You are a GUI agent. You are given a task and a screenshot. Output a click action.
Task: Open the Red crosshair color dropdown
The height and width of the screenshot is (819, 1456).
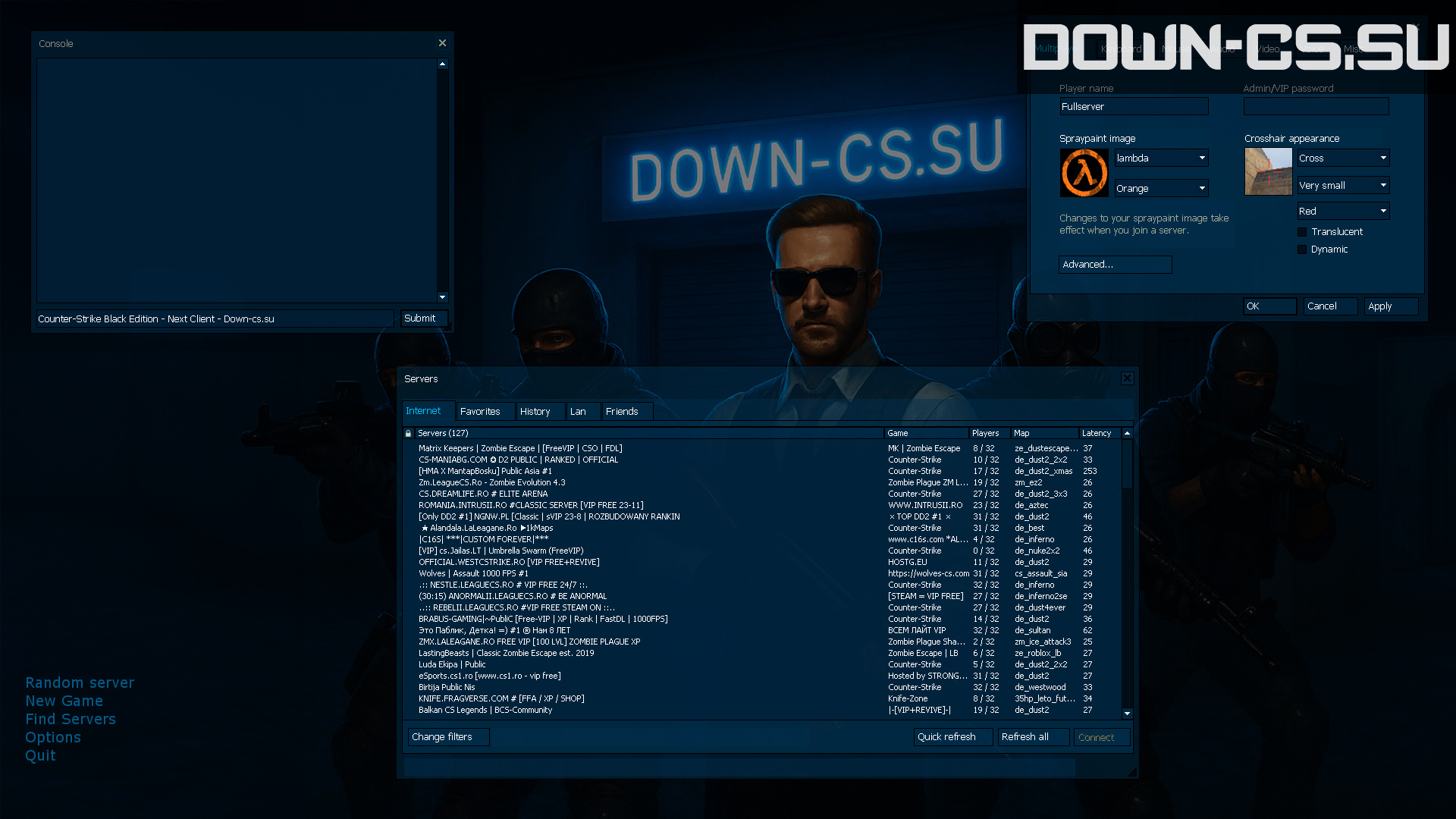click(x=1383, y=211)
